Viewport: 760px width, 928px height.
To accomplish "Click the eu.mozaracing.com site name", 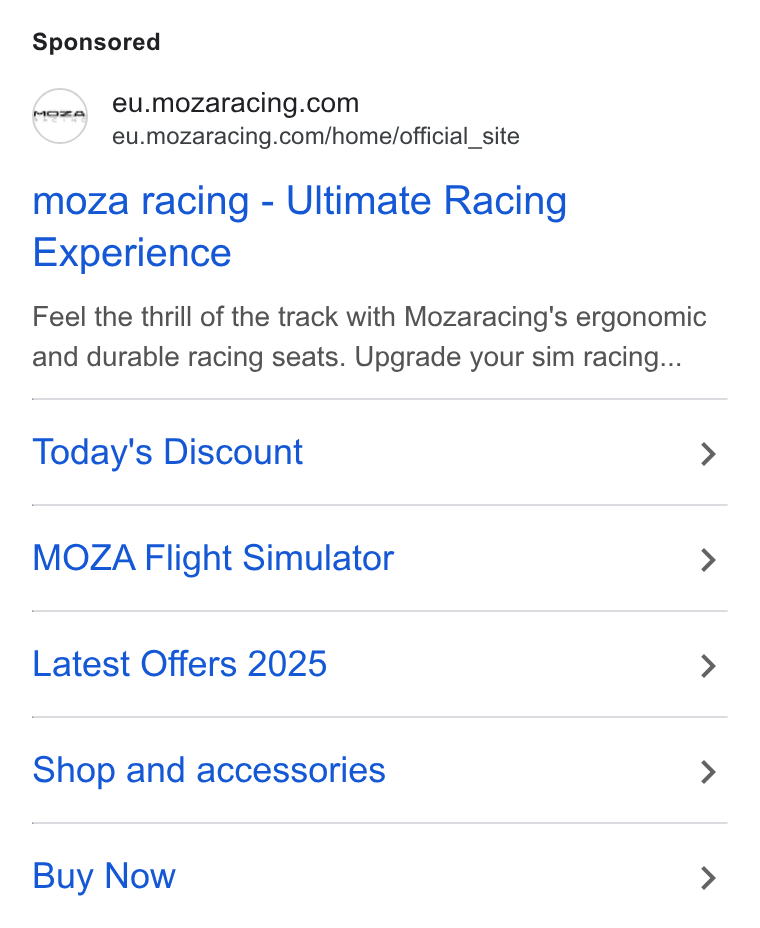I will (236, 103).
